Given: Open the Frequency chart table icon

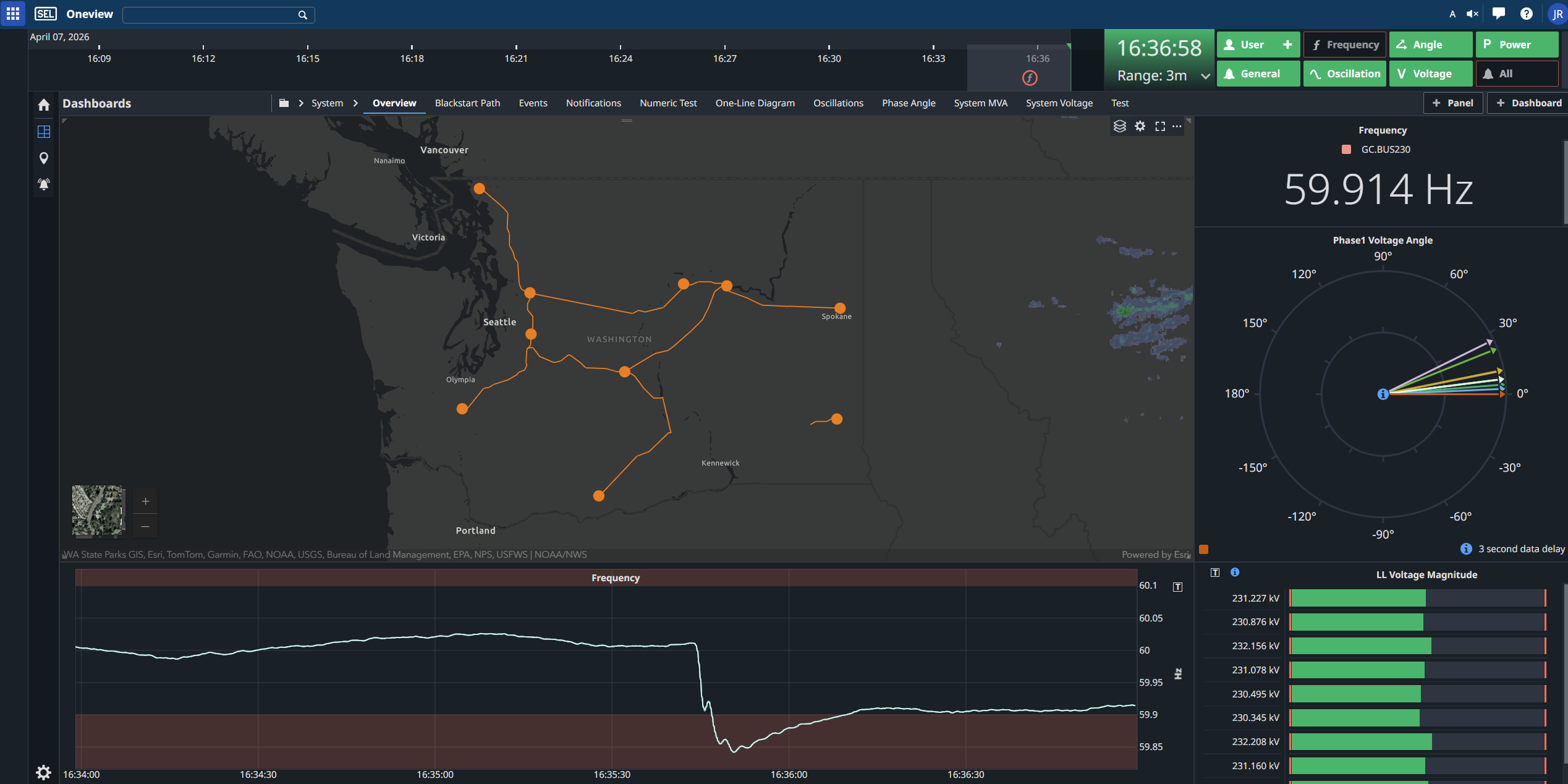Looking at the screenshot, I should coord(1178,587).
